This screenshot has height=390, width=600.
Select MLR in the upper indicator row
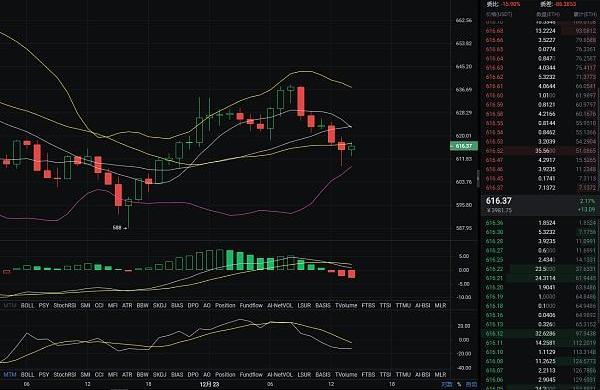point(440,305)
